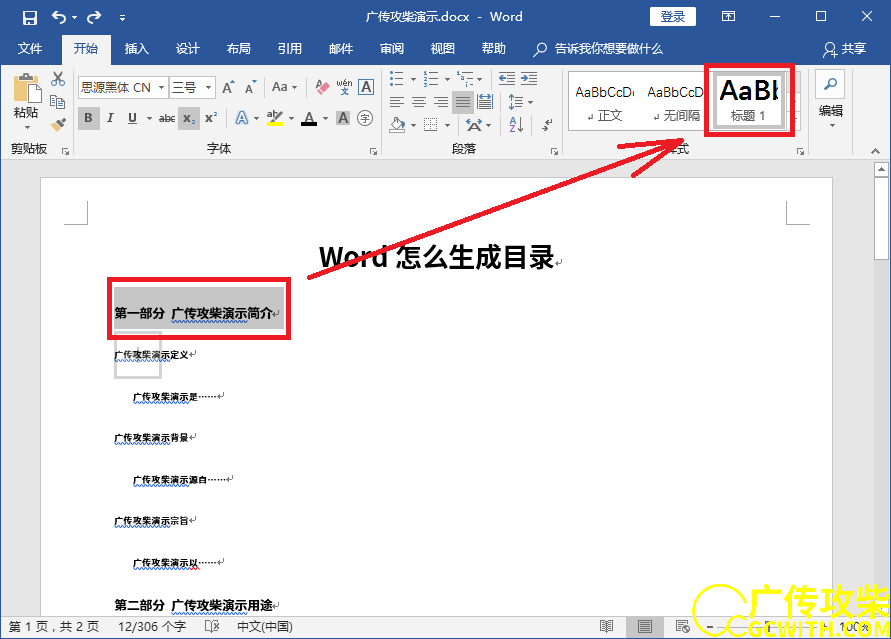
Task: Toggle Italic formatting
Action: tap(110, 118)
